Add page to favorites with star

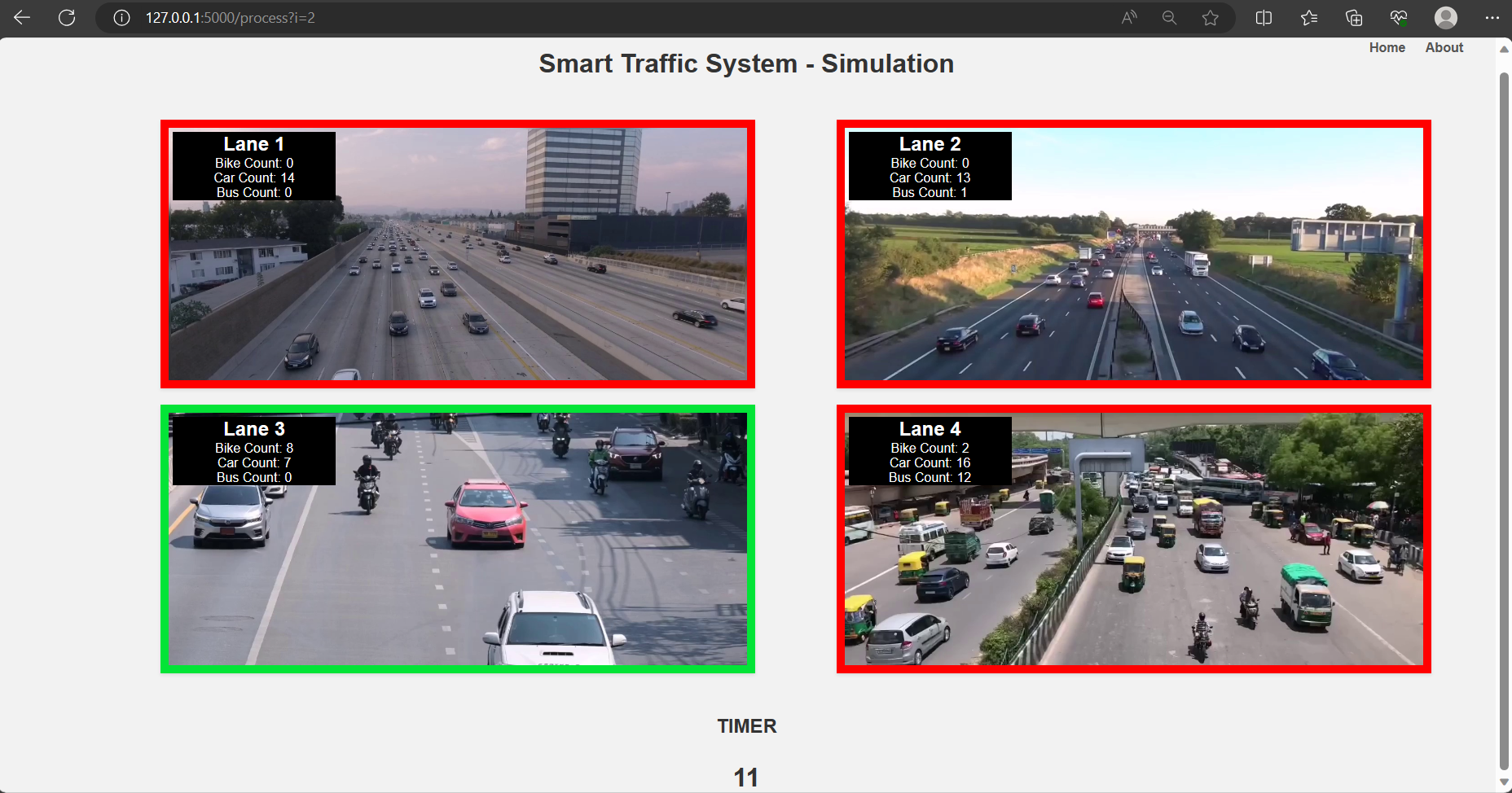pos(1211,18)
